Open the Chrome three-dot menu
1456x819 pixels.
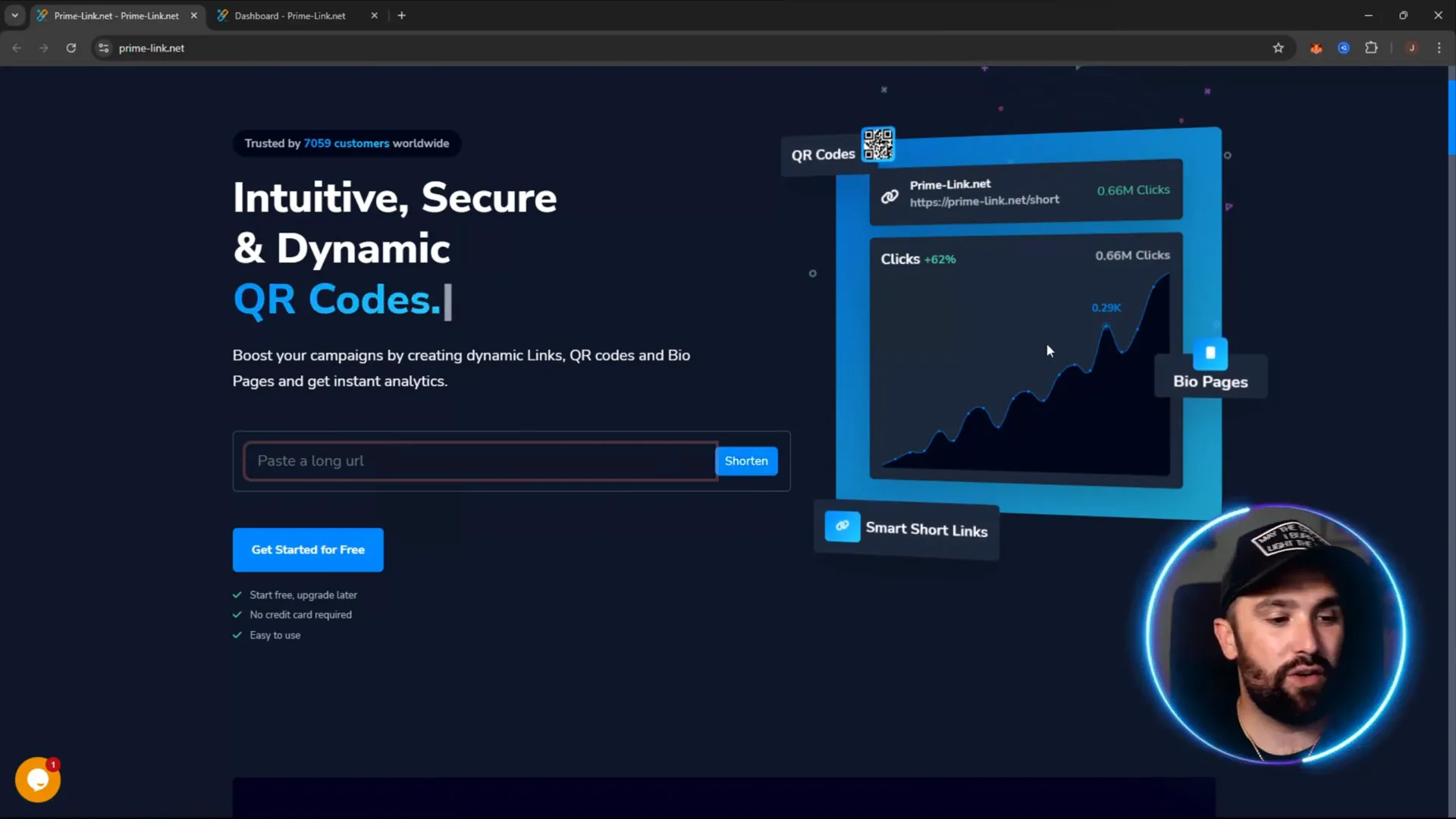point(1439,48)
